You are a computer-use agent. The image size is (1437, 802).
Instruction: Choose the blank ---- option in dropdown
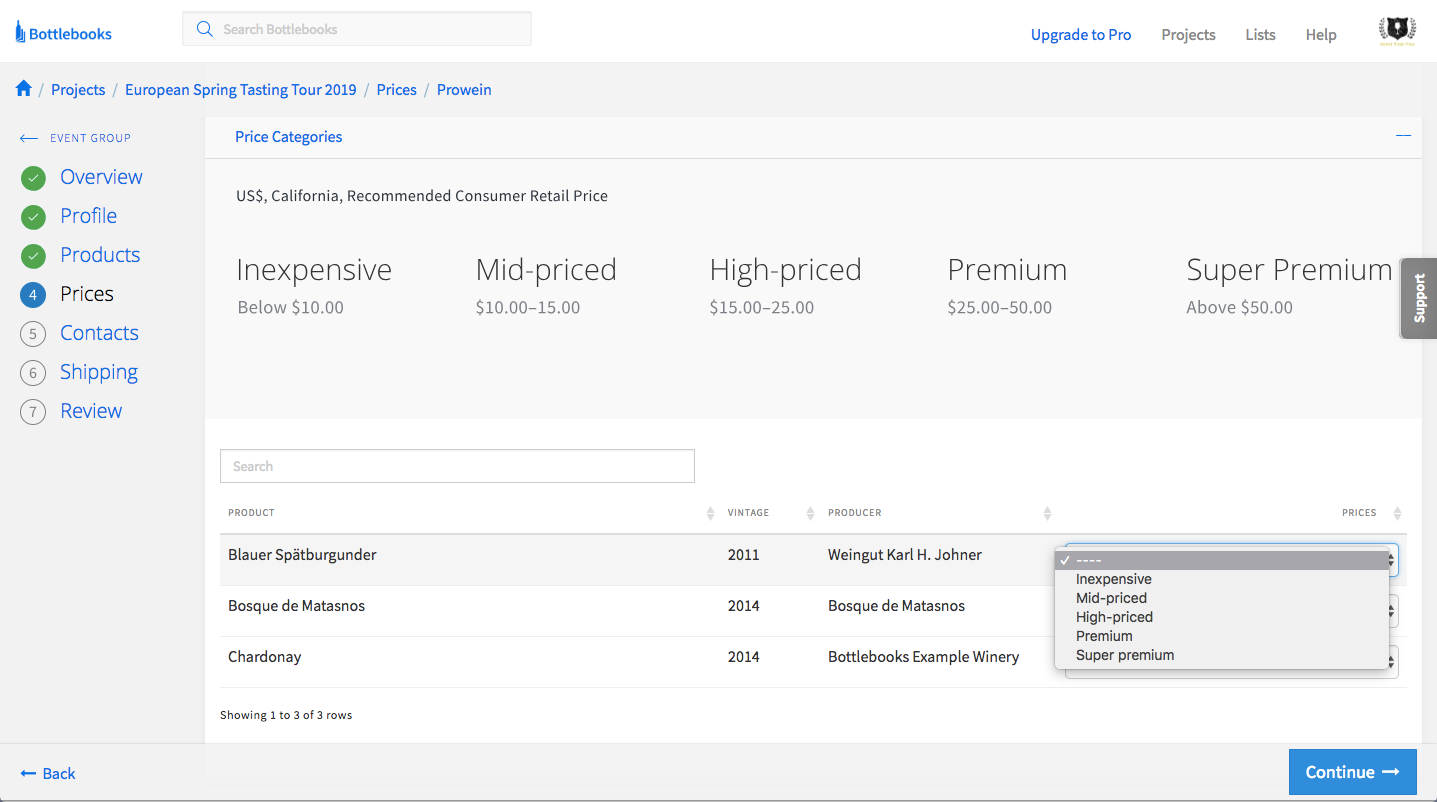click(1222, 560)
